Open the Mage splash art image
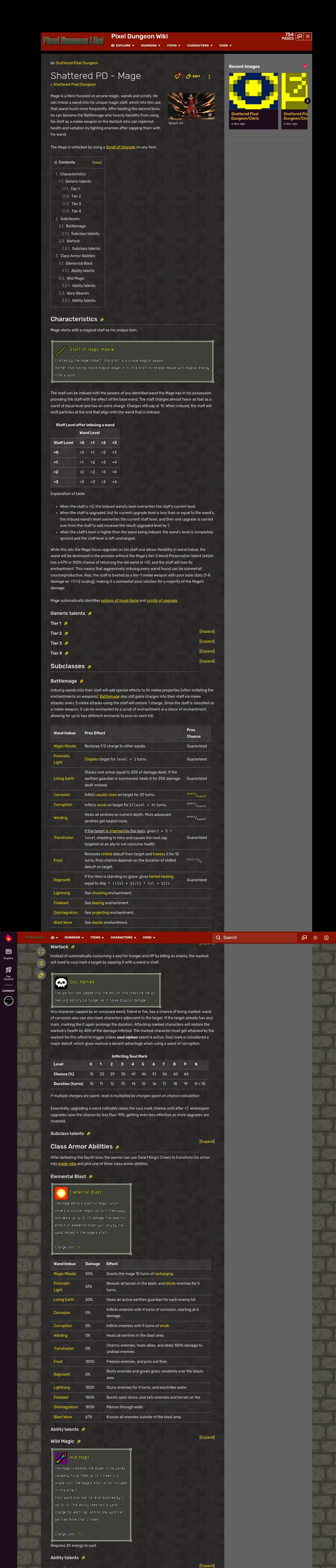This screenshot has width=336, height=1568. [192, 106]
